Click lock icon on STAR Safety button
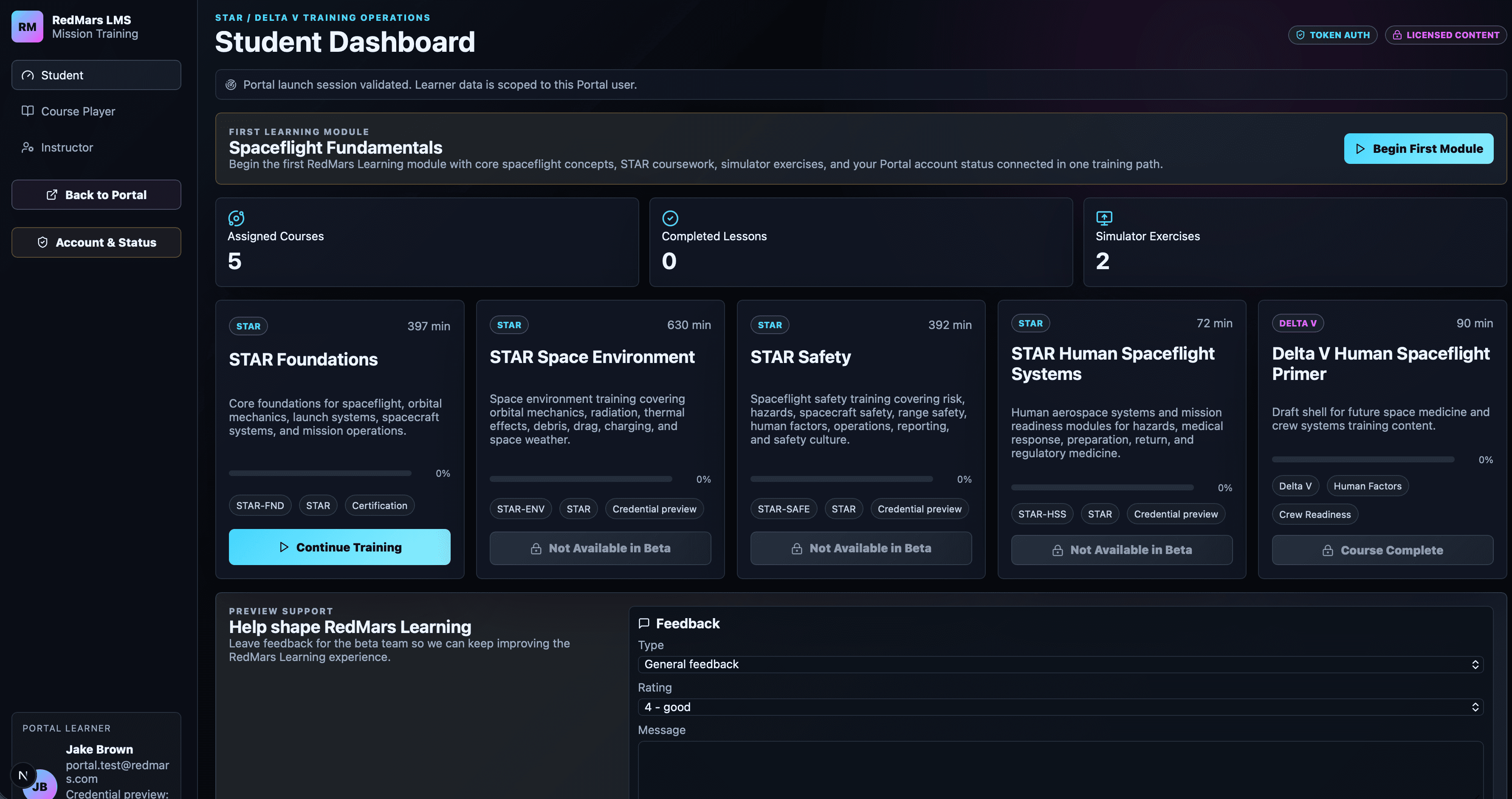1512x799 pixels. point(796,549)
